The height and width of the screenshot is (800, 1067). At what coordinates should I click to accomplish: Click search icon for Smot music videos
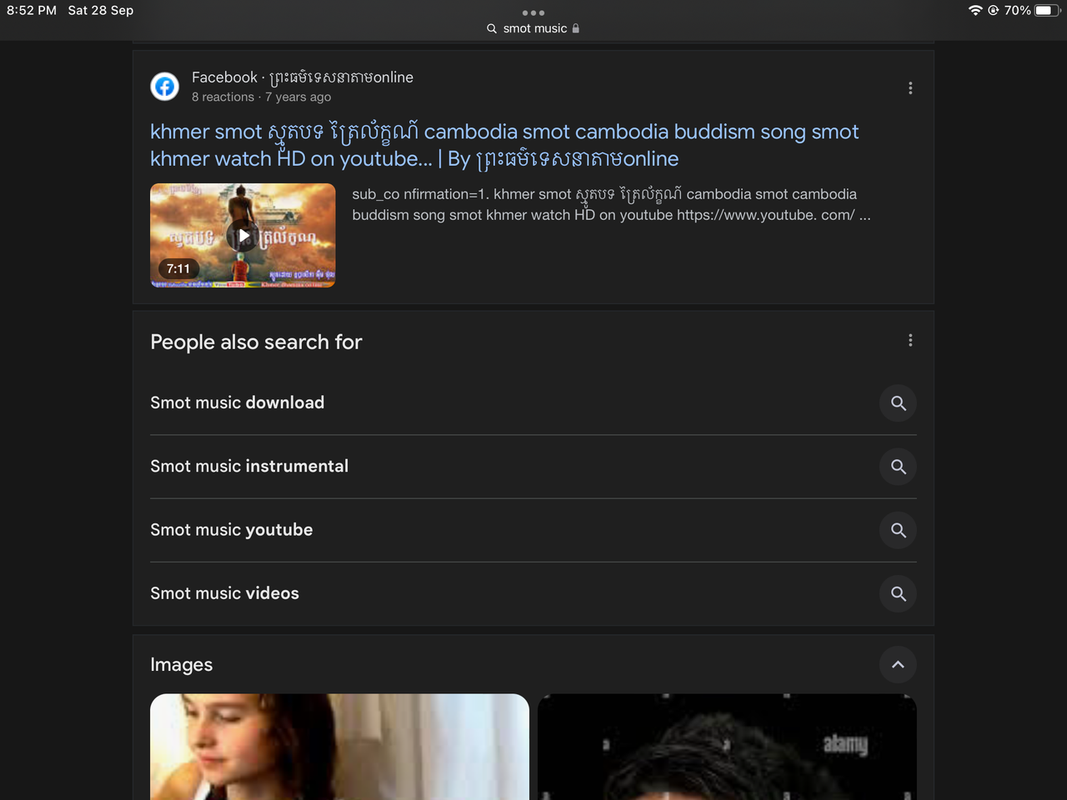click(898, 594)
